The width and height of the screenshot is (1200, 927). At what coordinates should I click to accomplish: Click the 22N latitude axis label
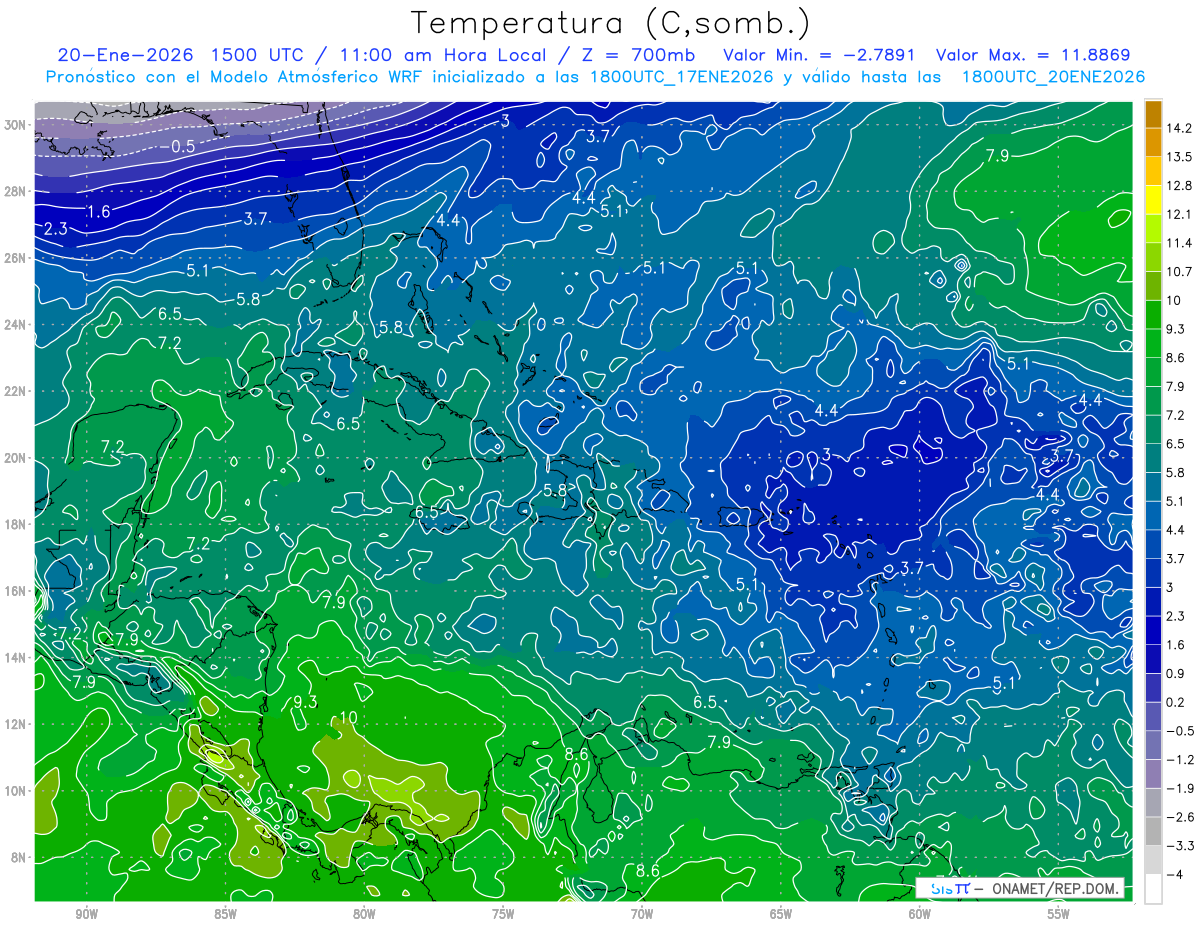pos(15,391)
